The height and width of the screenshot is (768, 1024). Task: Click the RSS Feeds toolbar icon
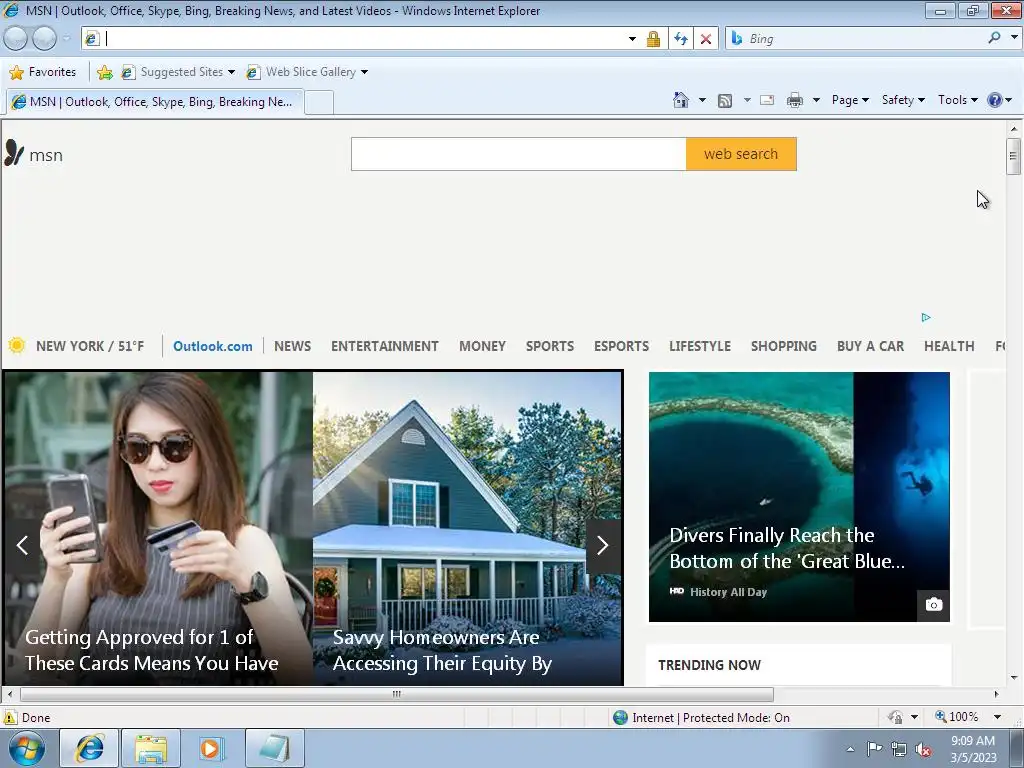point(725,101)
